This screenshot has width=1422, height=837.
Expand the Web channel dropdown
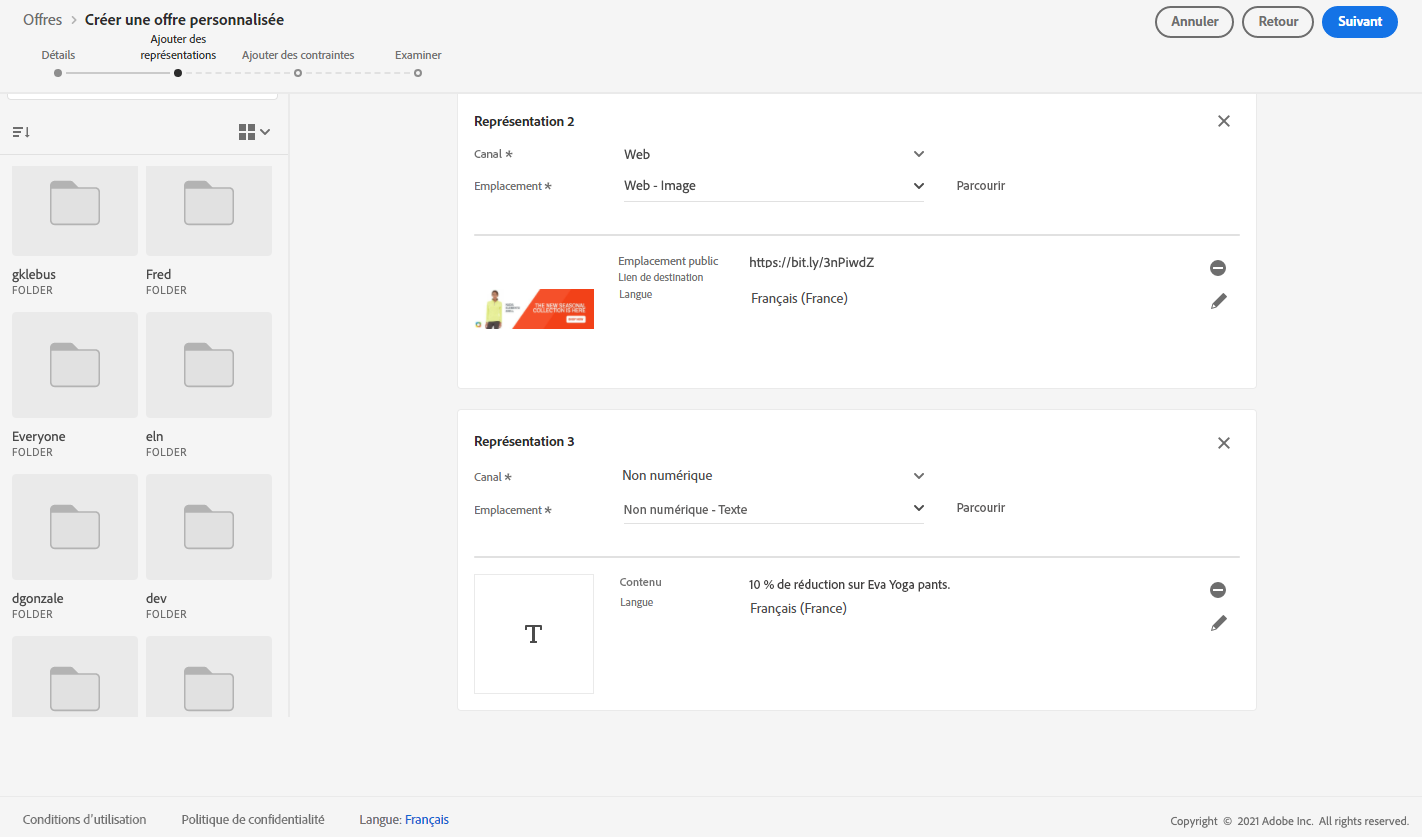click(773, 154)
